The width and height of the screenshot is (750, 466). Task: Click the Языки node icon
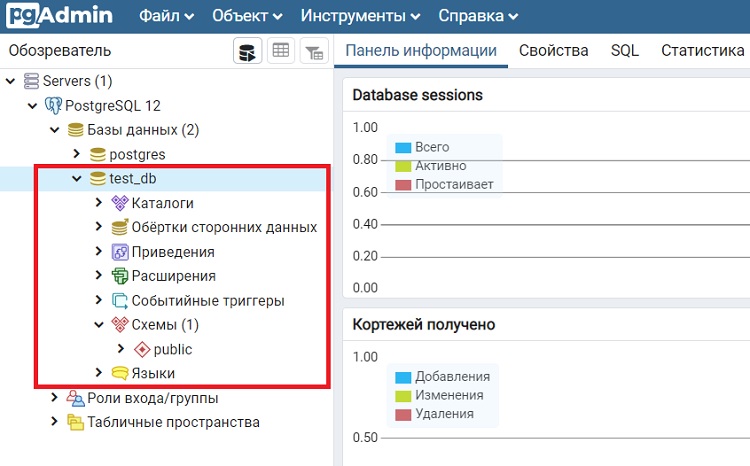(120, 373)
